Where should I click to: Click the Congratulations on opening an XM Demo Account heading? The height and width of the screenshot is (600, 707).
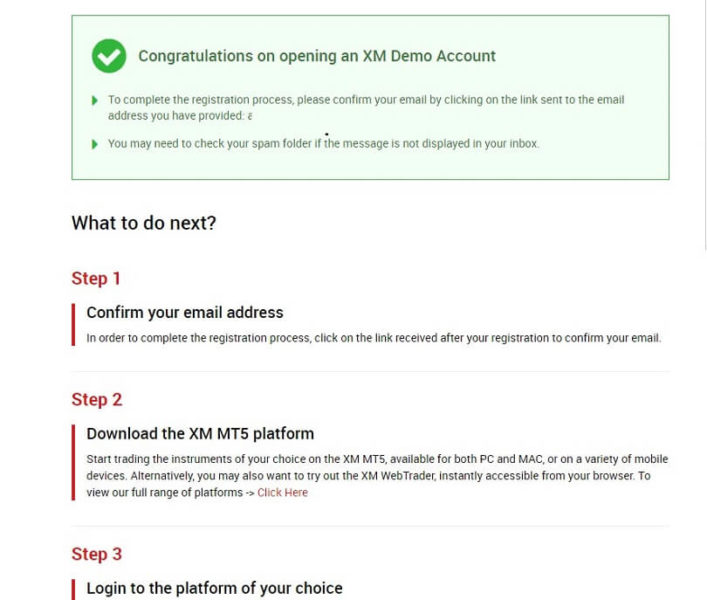click(316, 56)
